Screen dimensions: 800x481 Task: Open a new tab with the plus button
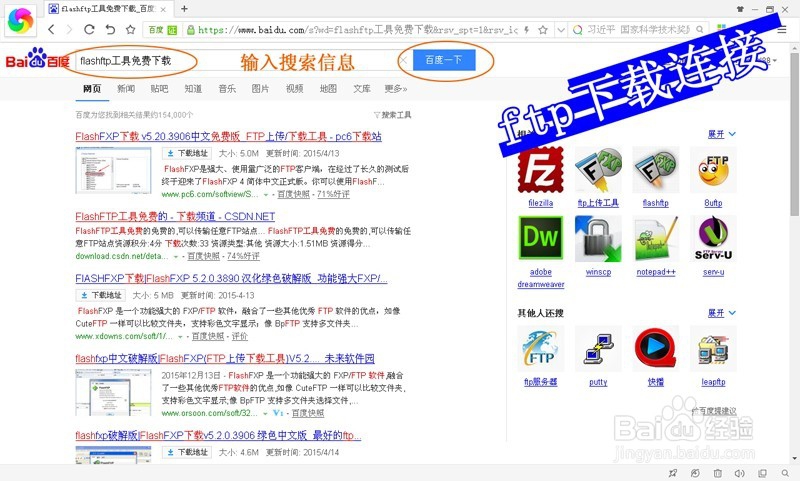(184, 9)
